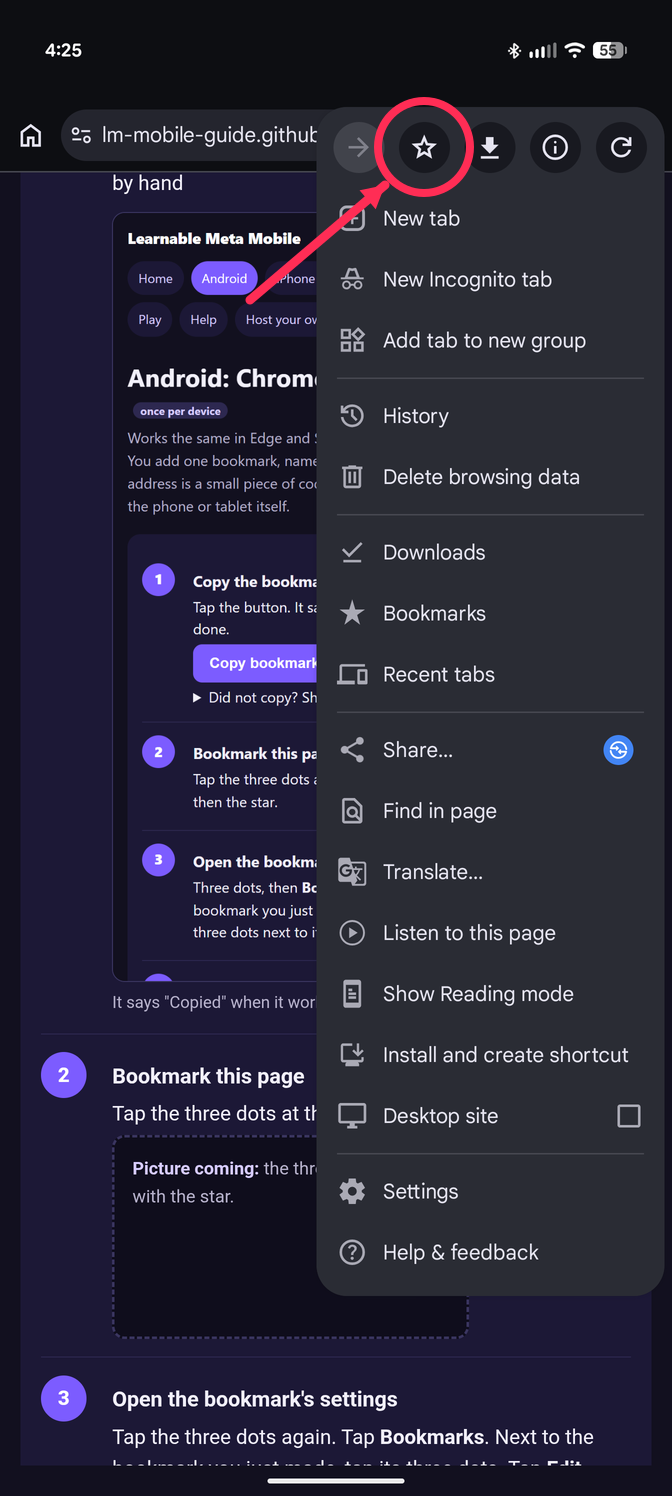Tap the Copy bookmark button
The width and height of the screenshot is (672, 1496).
tap(256, 663)
